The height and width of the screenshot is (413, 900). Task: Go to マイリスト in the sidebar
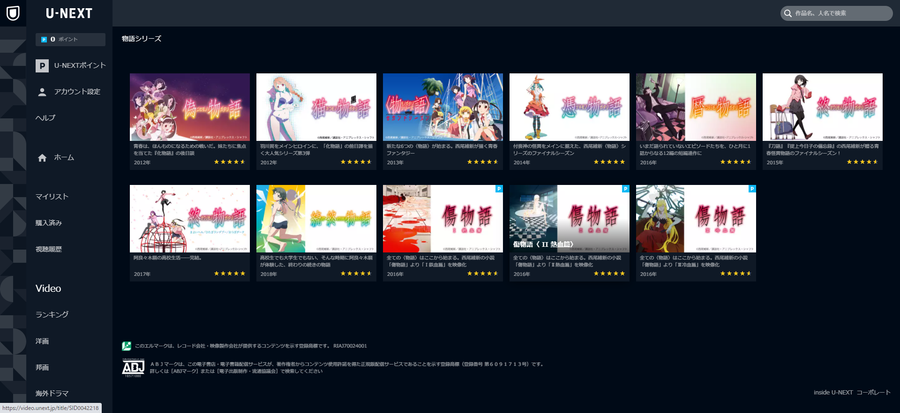pos(52,197)
